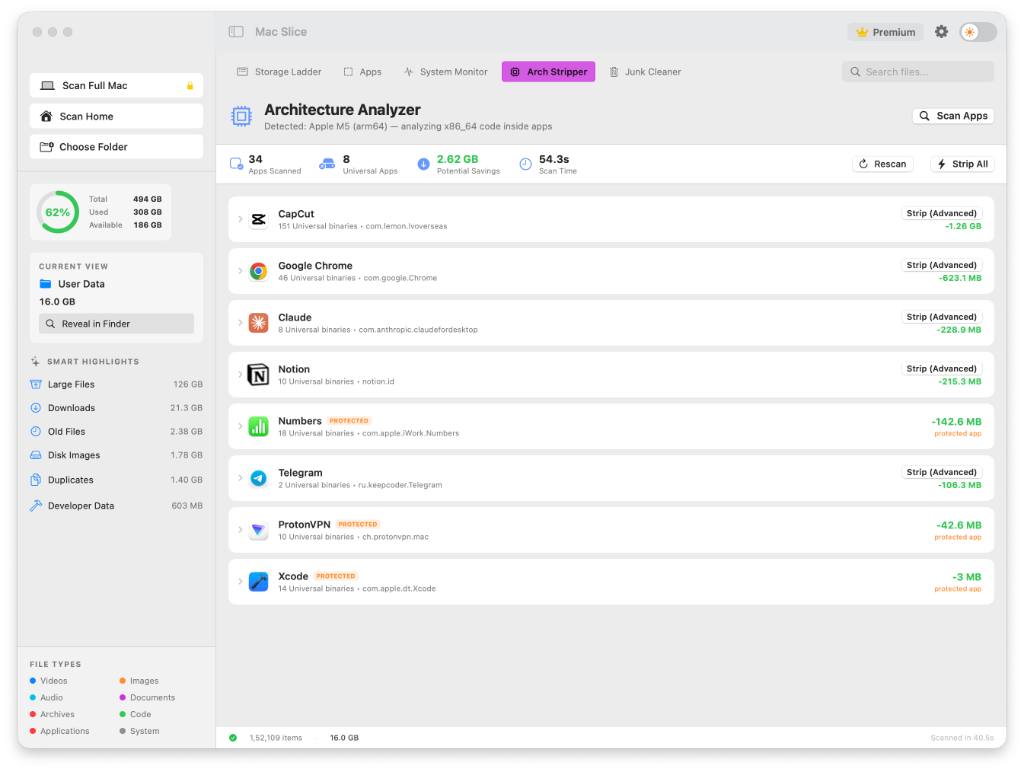Click the Scan Time clock icon
This screenshot has width=1024, height=771.
tap(526, 164)
